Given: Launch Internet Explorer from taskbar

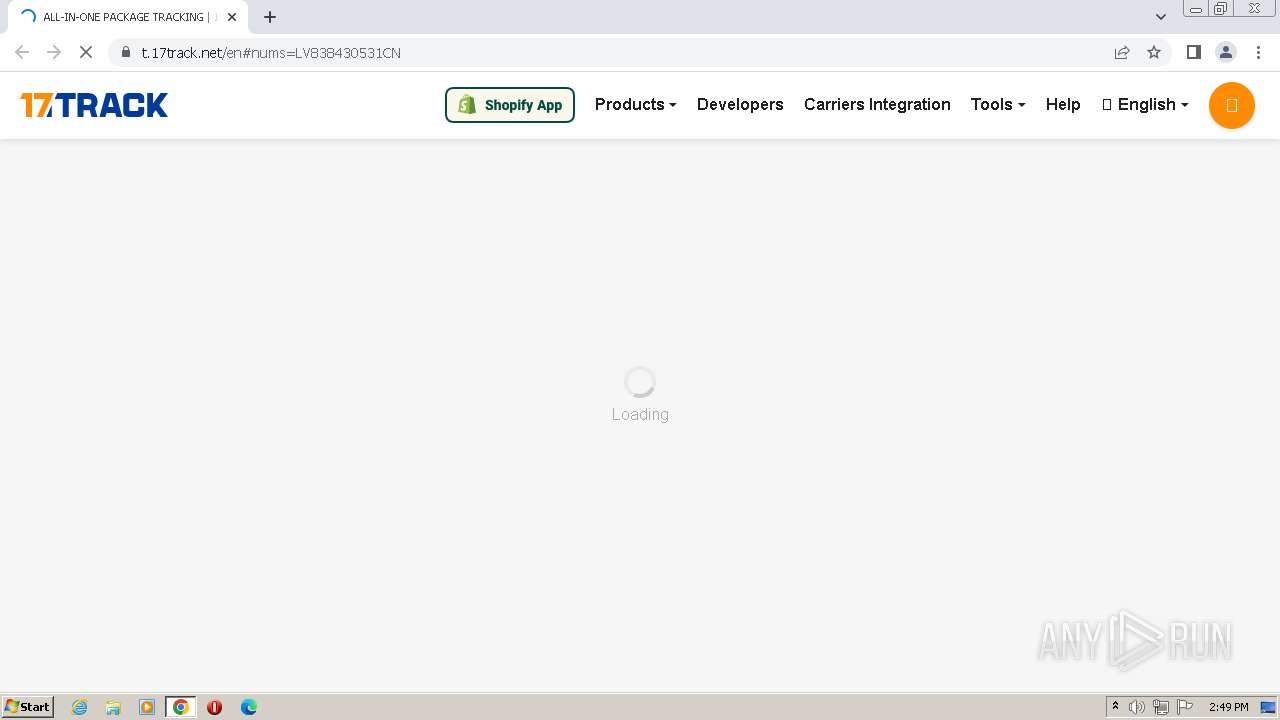Looking at the screenshot, I should (x=80, y=707).
